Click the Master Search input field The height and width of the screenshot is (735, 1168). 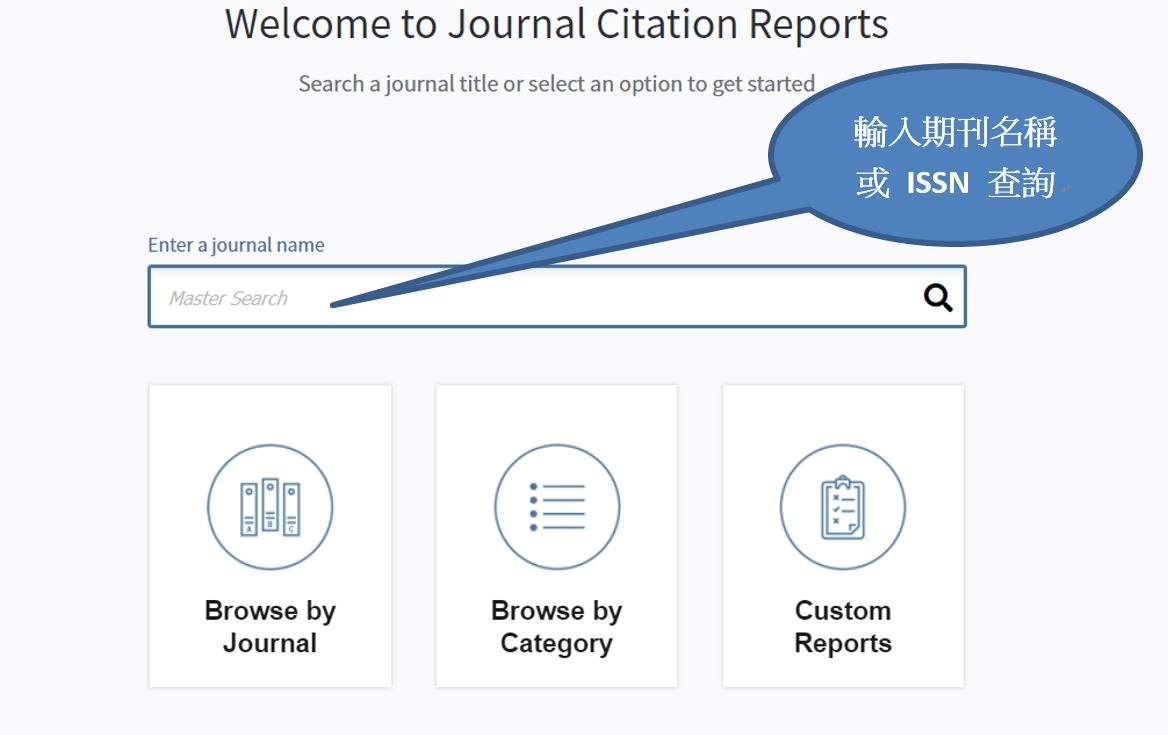point(556,296)
